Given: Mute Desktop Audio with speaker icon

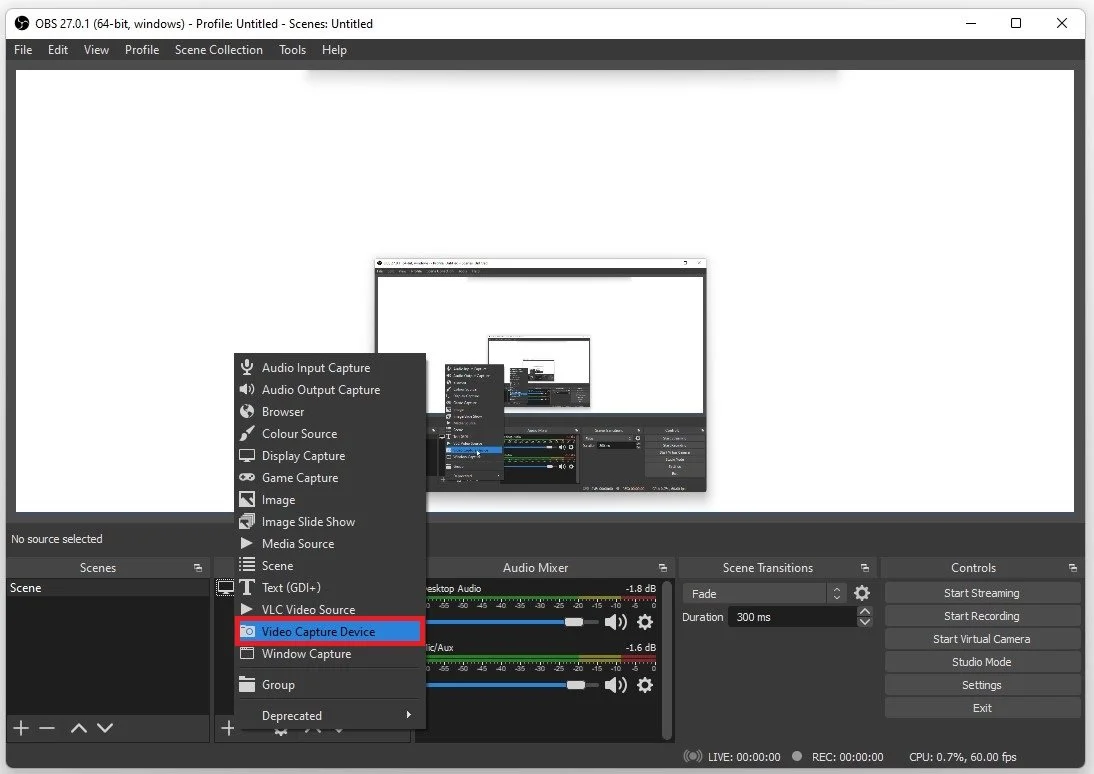Looking at the screenshot, I should click(x=615, y=622).
